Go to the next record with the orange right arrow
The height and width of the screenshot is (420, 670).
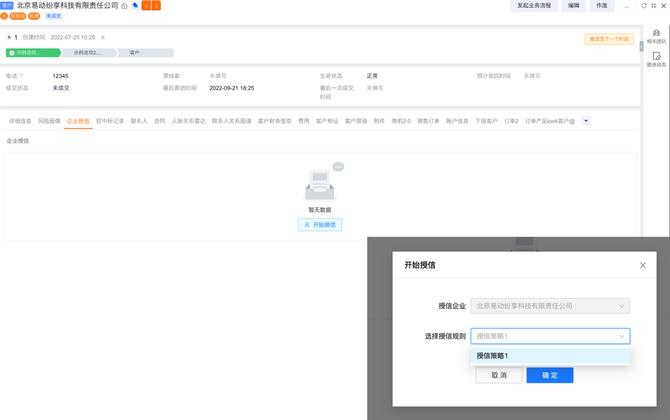click(x=156, y=6)
